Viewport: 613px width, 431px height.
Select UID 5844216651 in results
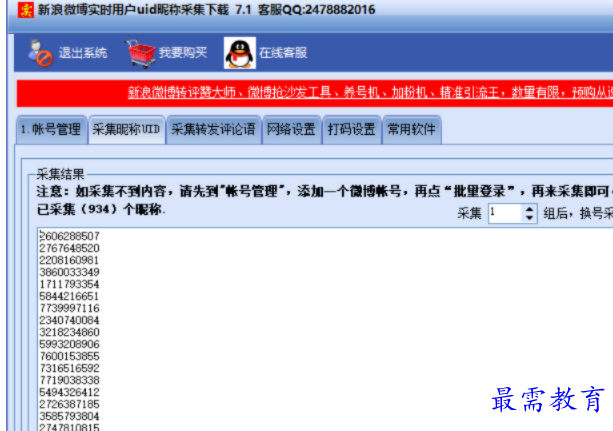(69, 296)
